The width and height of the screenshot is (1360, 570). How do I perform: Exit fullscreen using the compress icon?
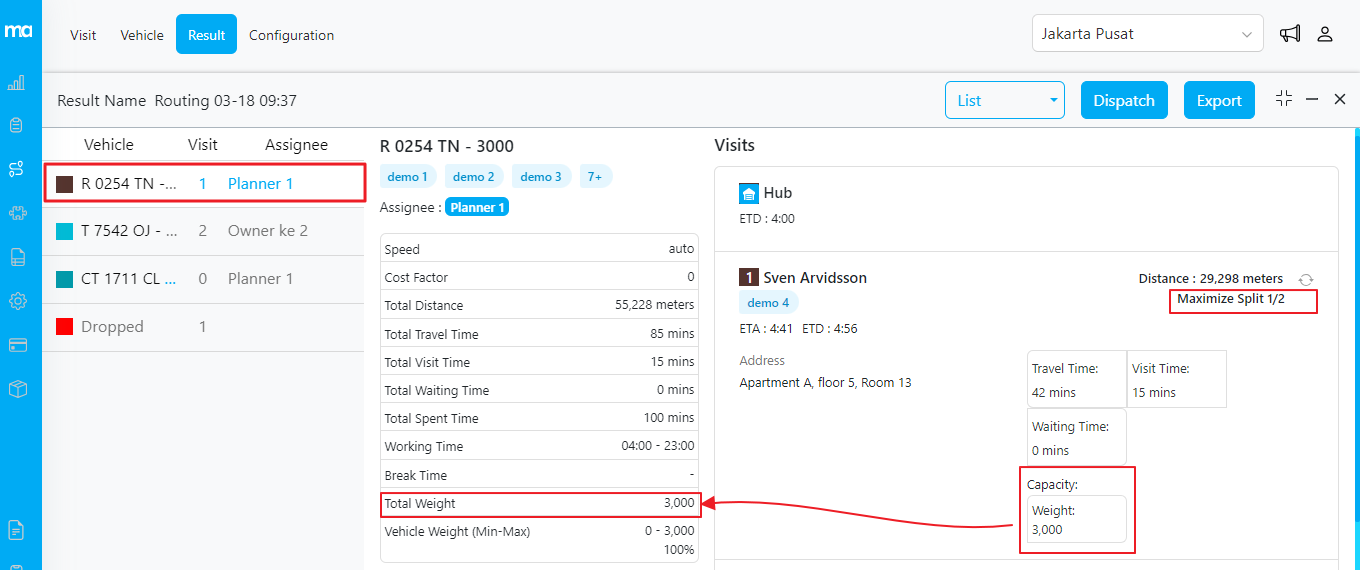(x=1284, y=99)
